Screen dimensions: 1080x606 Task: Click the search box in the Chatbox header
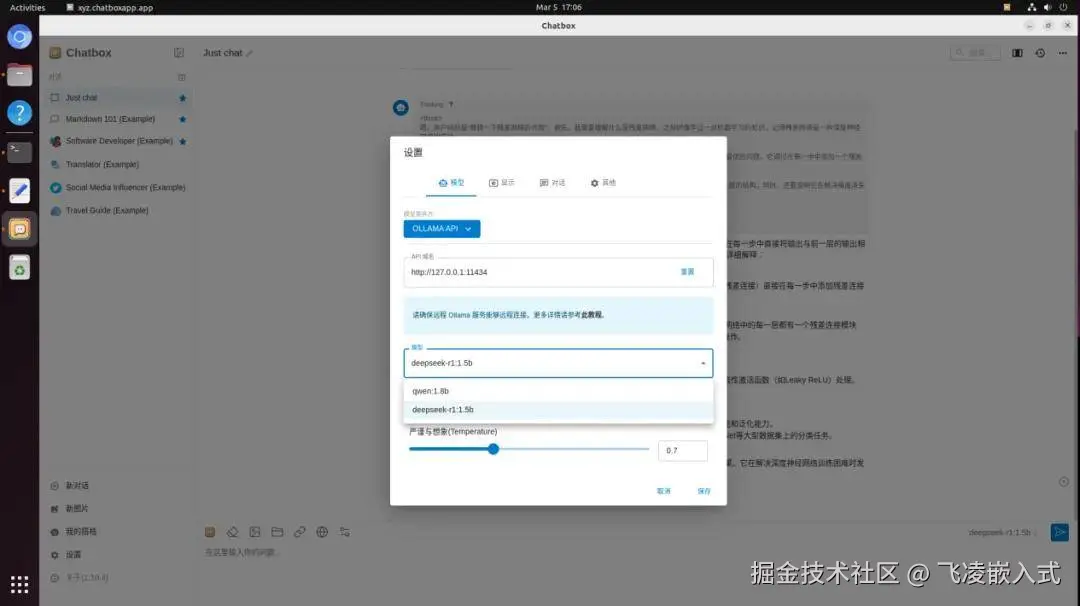pyautogui.click(x=975, y=52)
